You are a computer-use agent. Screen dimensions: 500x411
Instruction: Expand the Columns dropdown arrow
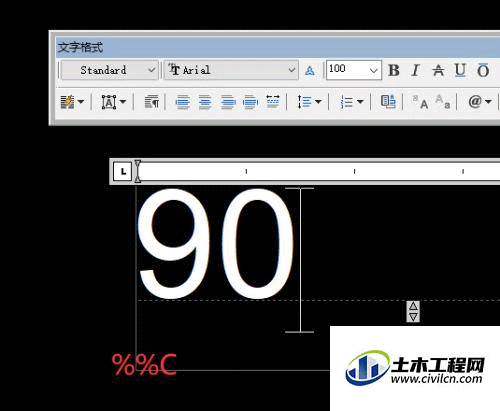[x=81, y=101]
